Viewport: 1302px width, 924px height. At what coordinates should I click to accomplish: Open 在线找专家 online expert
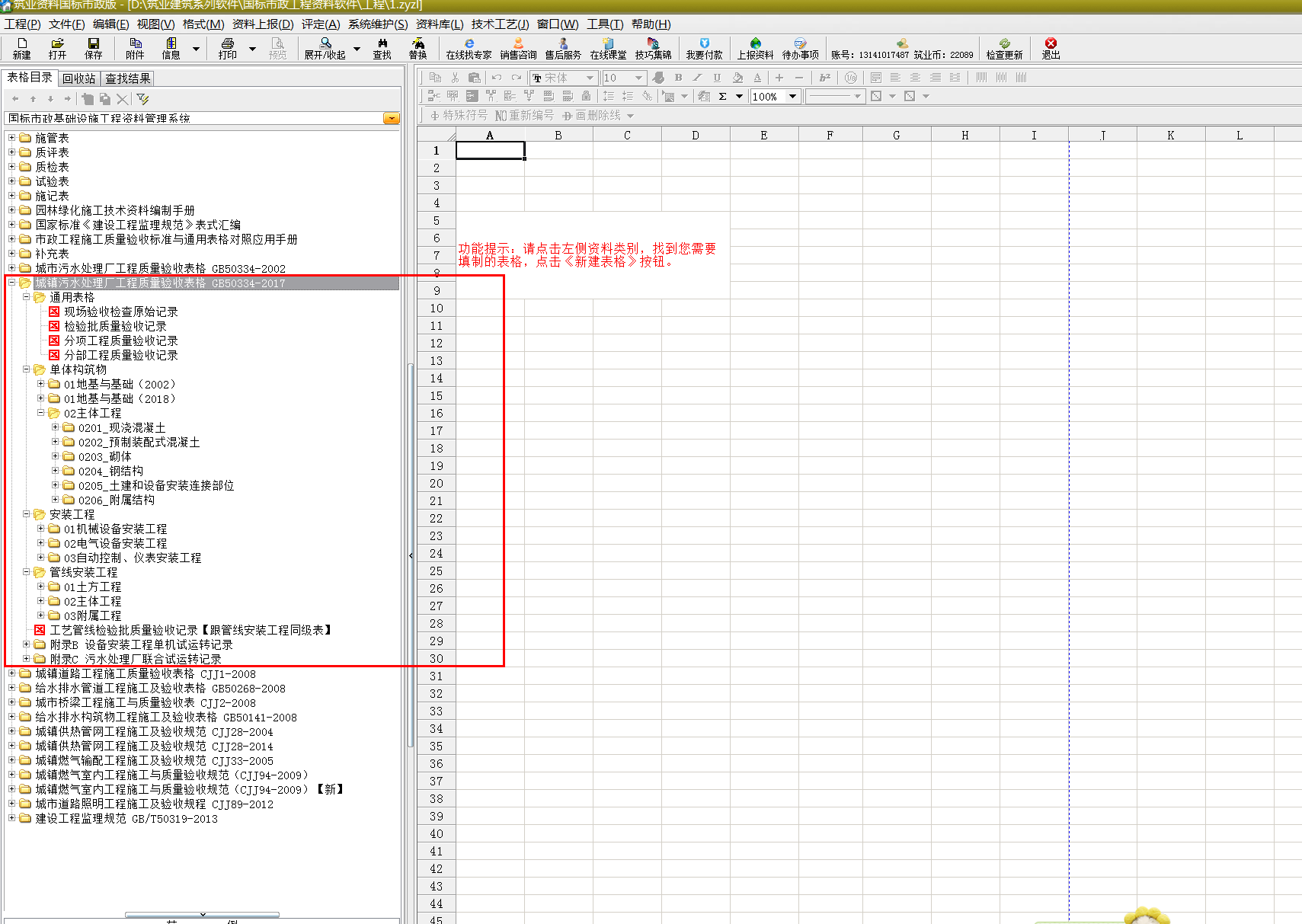click(469, 48)
